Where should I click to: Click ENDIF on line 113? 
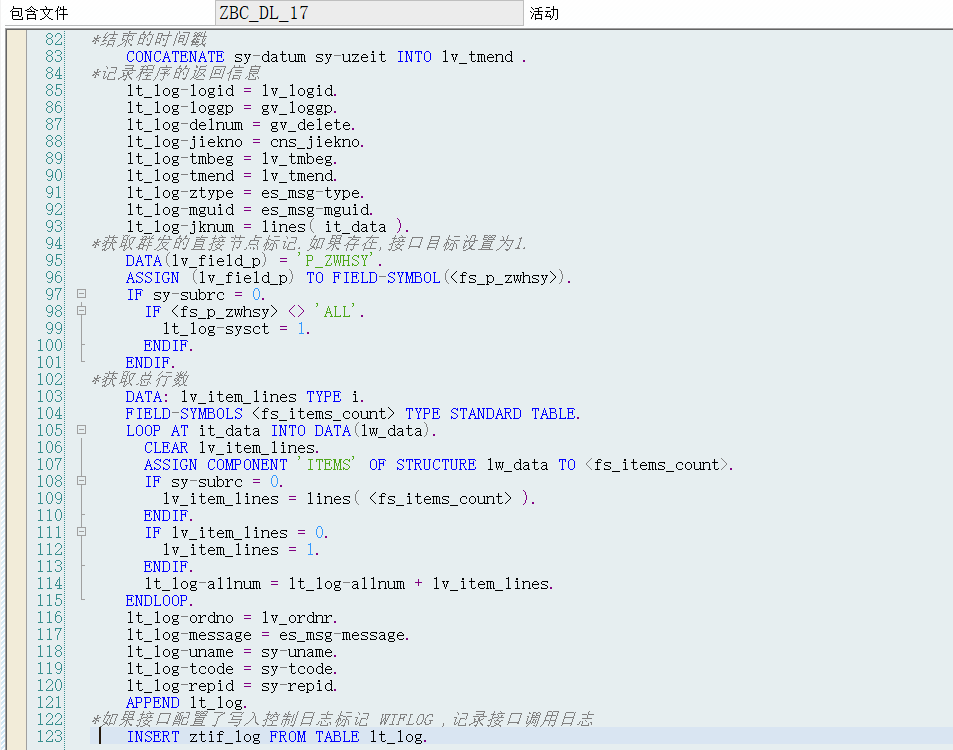[x=168, y=567]
